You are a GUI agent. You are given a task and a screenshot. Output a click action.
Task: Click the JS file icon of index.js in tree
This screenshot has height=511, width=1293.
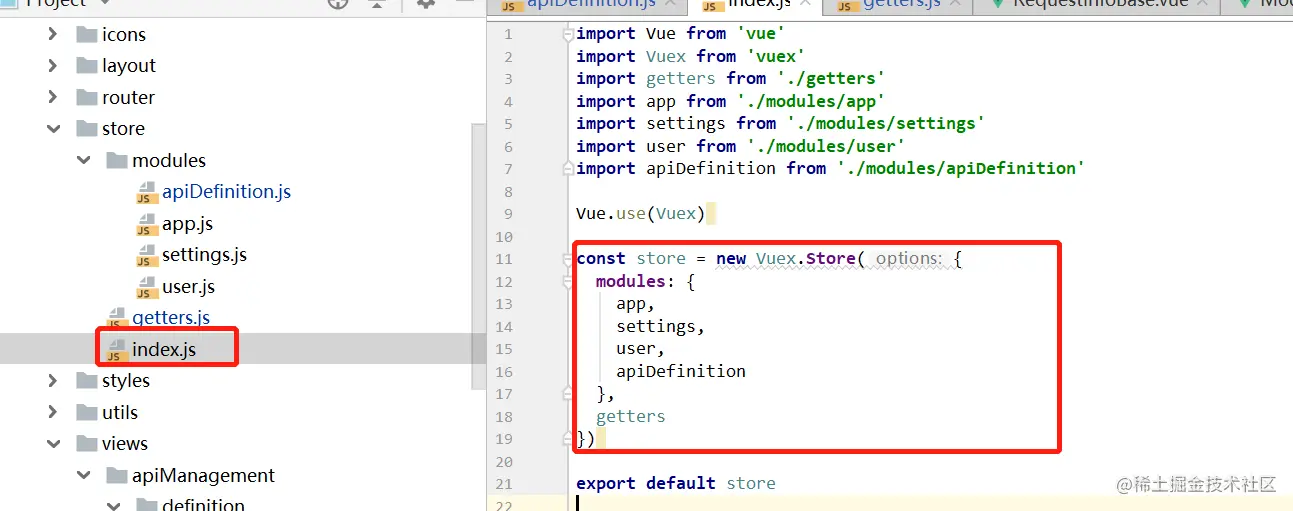click(117, 350)
